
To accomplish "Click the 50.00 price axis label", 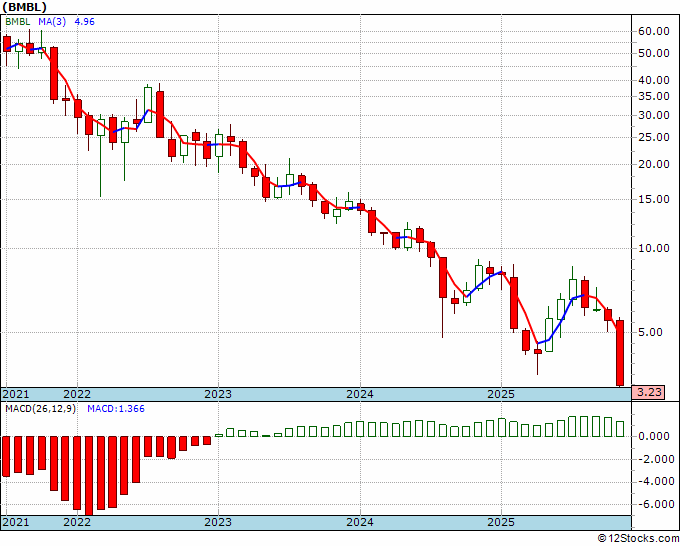I will click(x=654, y=53).
